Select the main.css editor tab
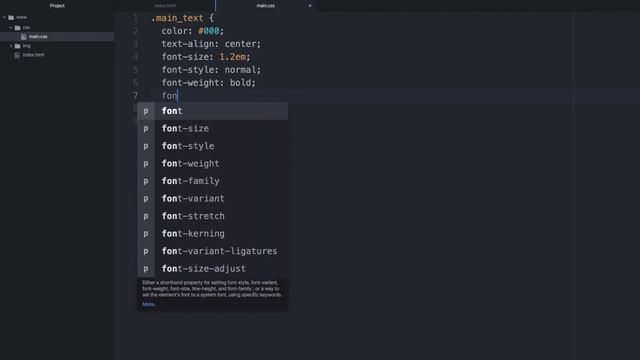This screenshot has width=640, height=360. (266, 6)
